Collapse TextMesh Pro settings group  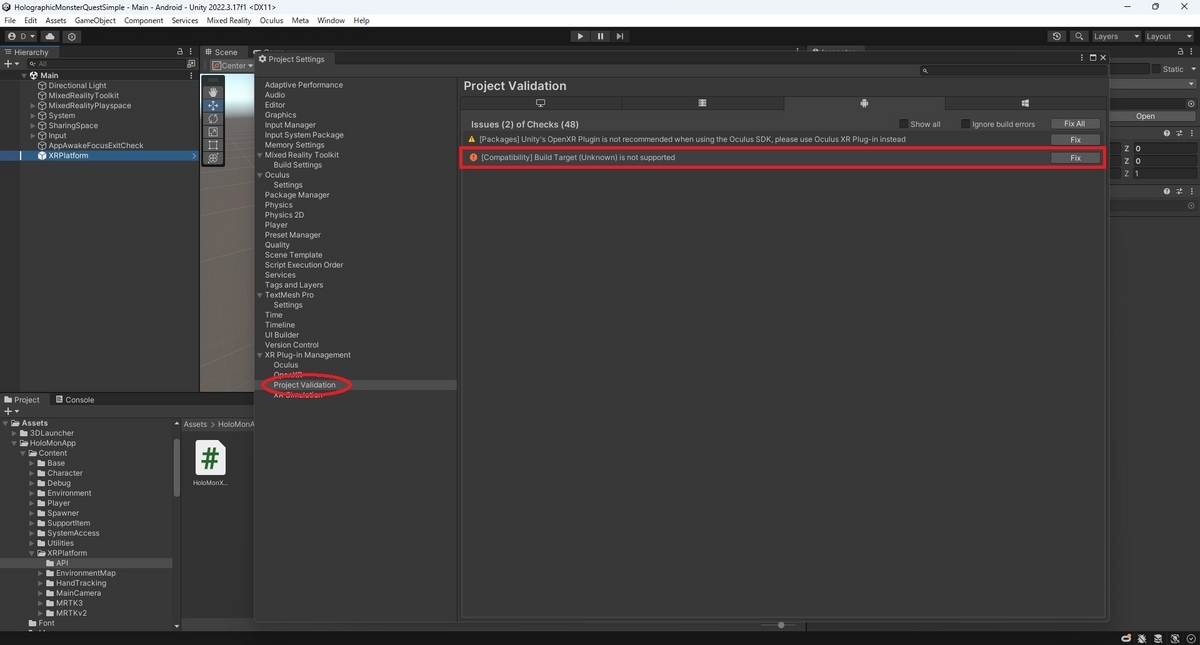[260, 295]
